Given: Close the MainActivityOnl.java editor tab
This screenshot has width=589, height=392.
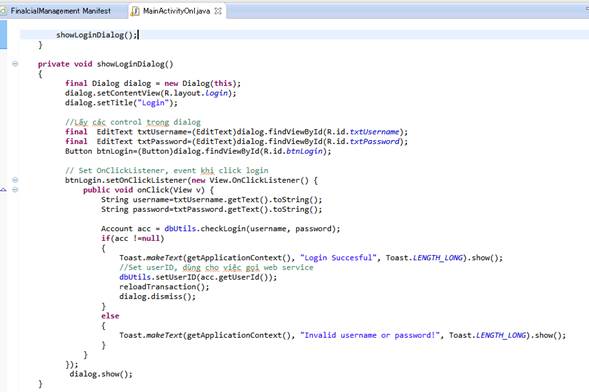Looking at the screenshot, I should [218, 11].
